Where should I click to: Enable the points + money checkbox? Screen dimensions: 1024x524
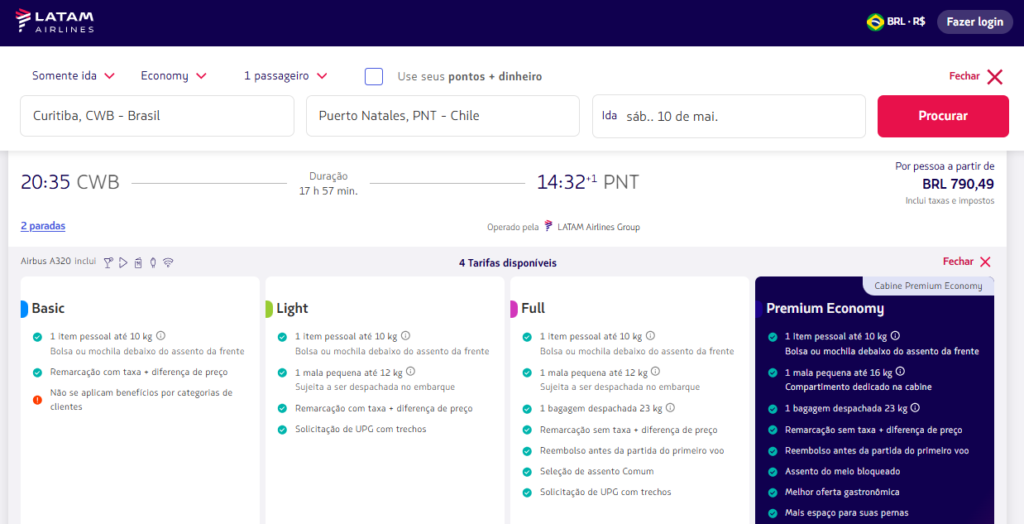pyautogui.click(x=374, y=76)
